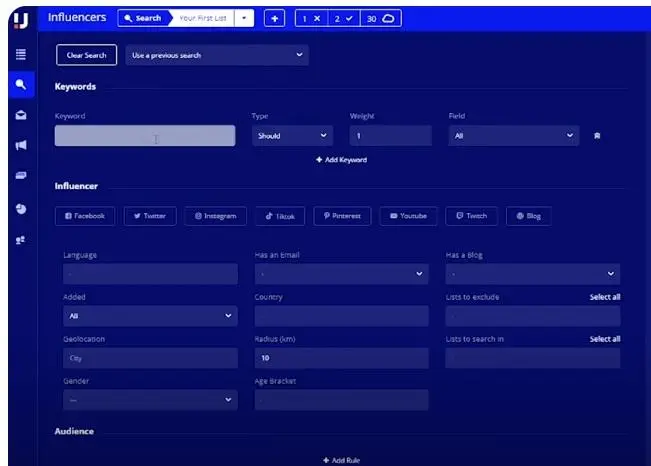Viewport: 651px width, 466px height.
Task: Open the mail envelope icon in the sidebar
Action: pyautogui.click(x=20, y=115)
